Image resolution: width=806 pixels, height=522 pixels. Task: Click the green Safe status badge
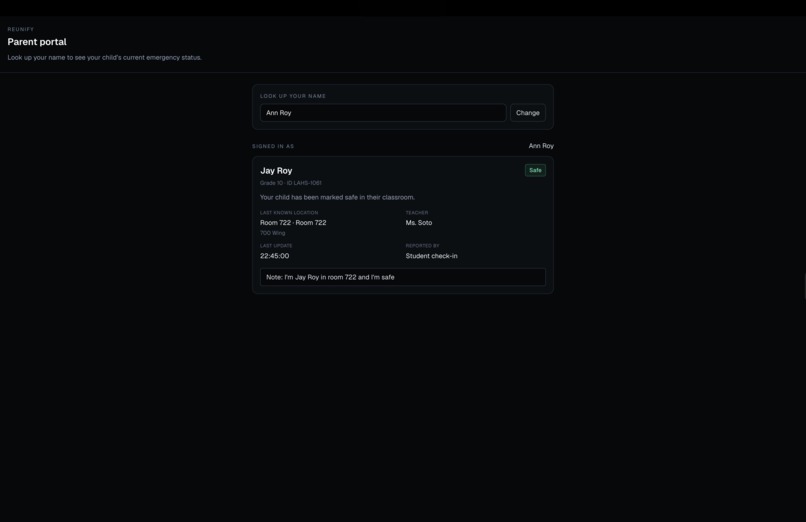[x=535, y=170]
